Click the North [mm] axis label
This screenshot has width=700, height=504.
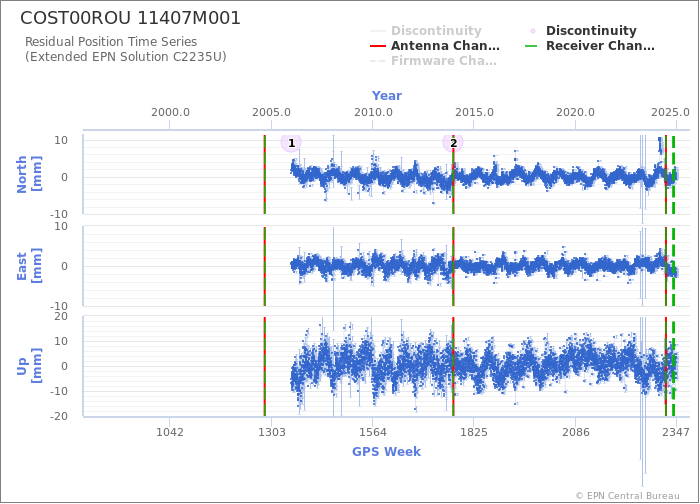point(29,175)
